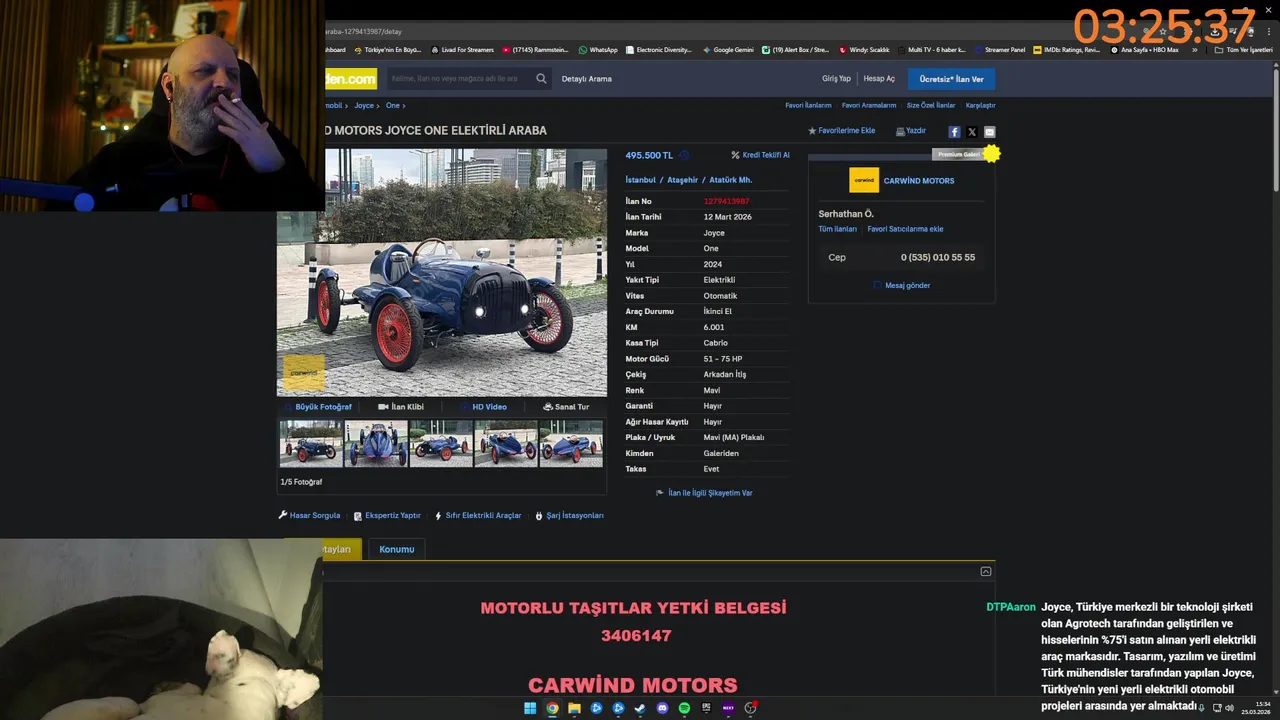Open the Sanal Tur view
Screen dimensions: 1280x720
[566, 407]
